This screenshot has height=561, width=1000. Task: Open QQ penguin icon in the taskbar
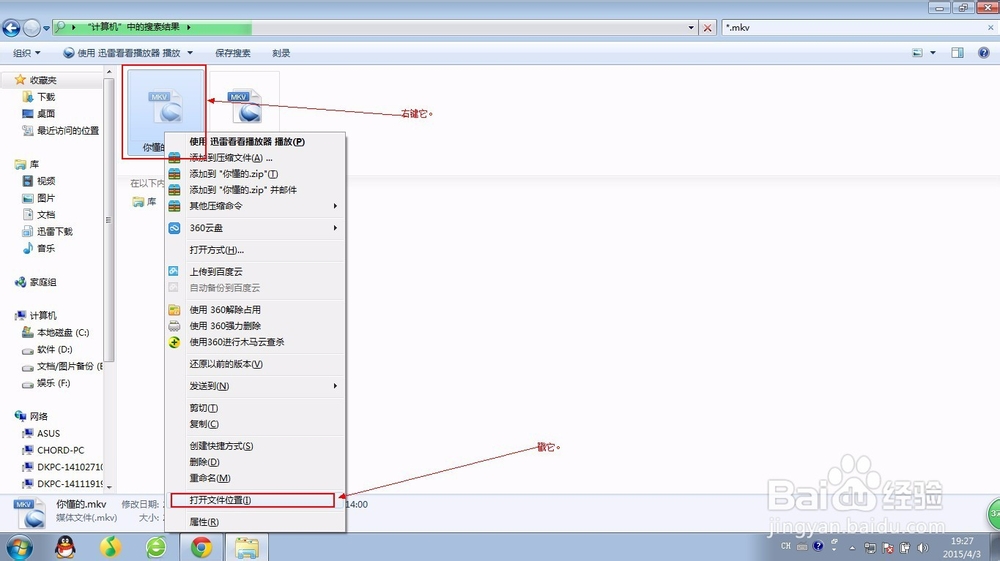click(x=65, y=547)
